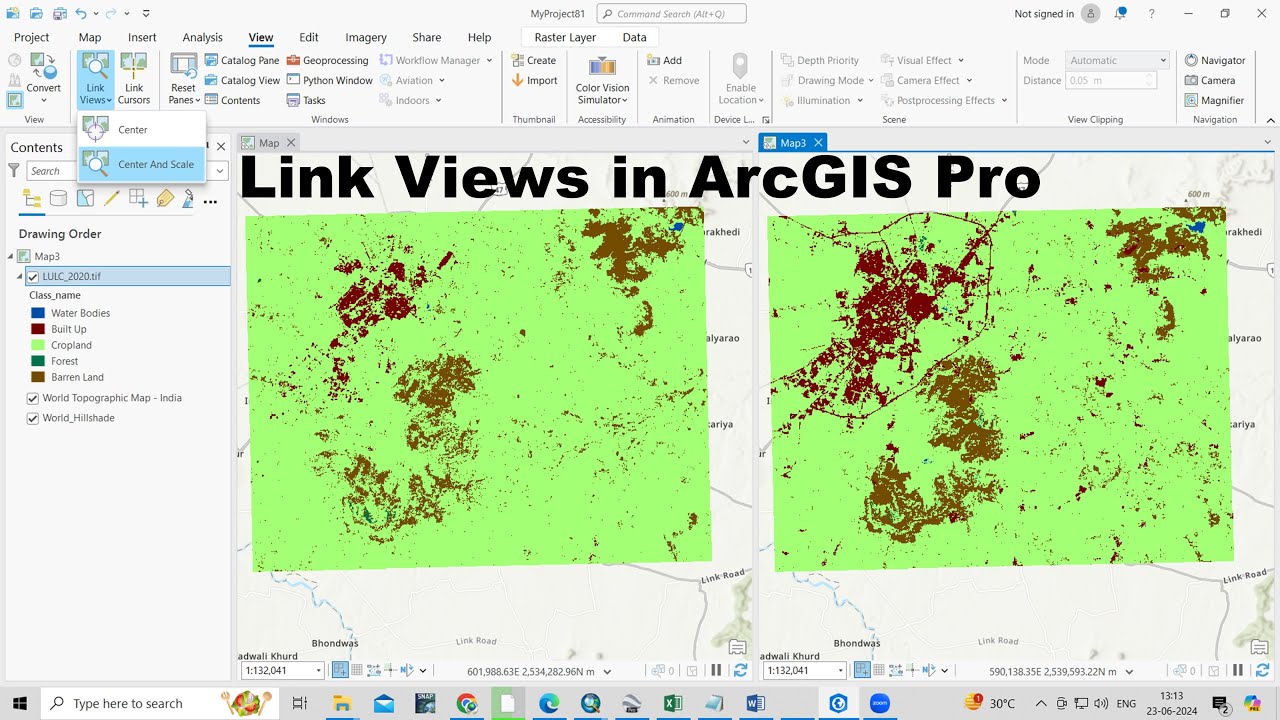Select Center from Link Views menu
This screenshot has height=720, width=1280.
coord(142,129)
